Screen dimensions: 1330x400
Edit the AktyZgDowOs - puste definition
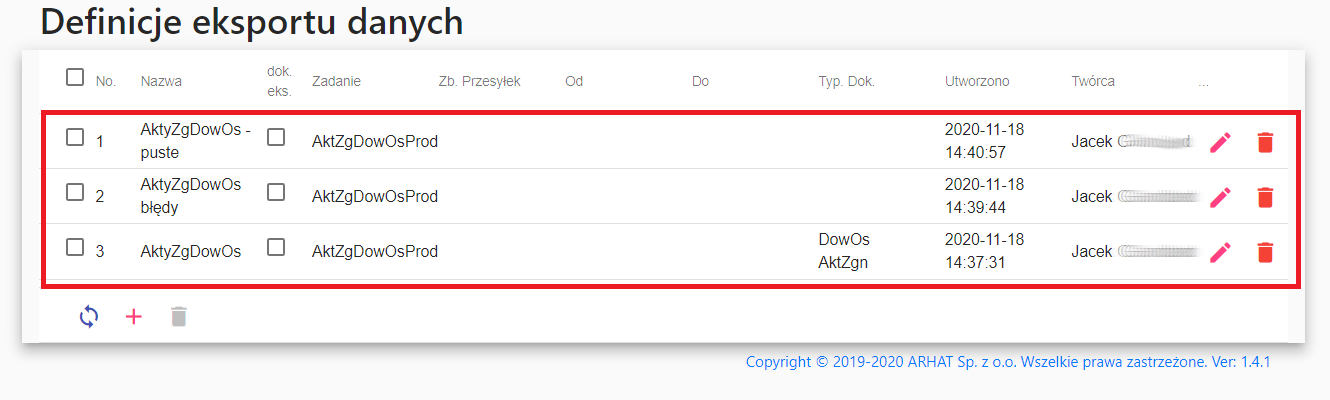click(1219, 143)
